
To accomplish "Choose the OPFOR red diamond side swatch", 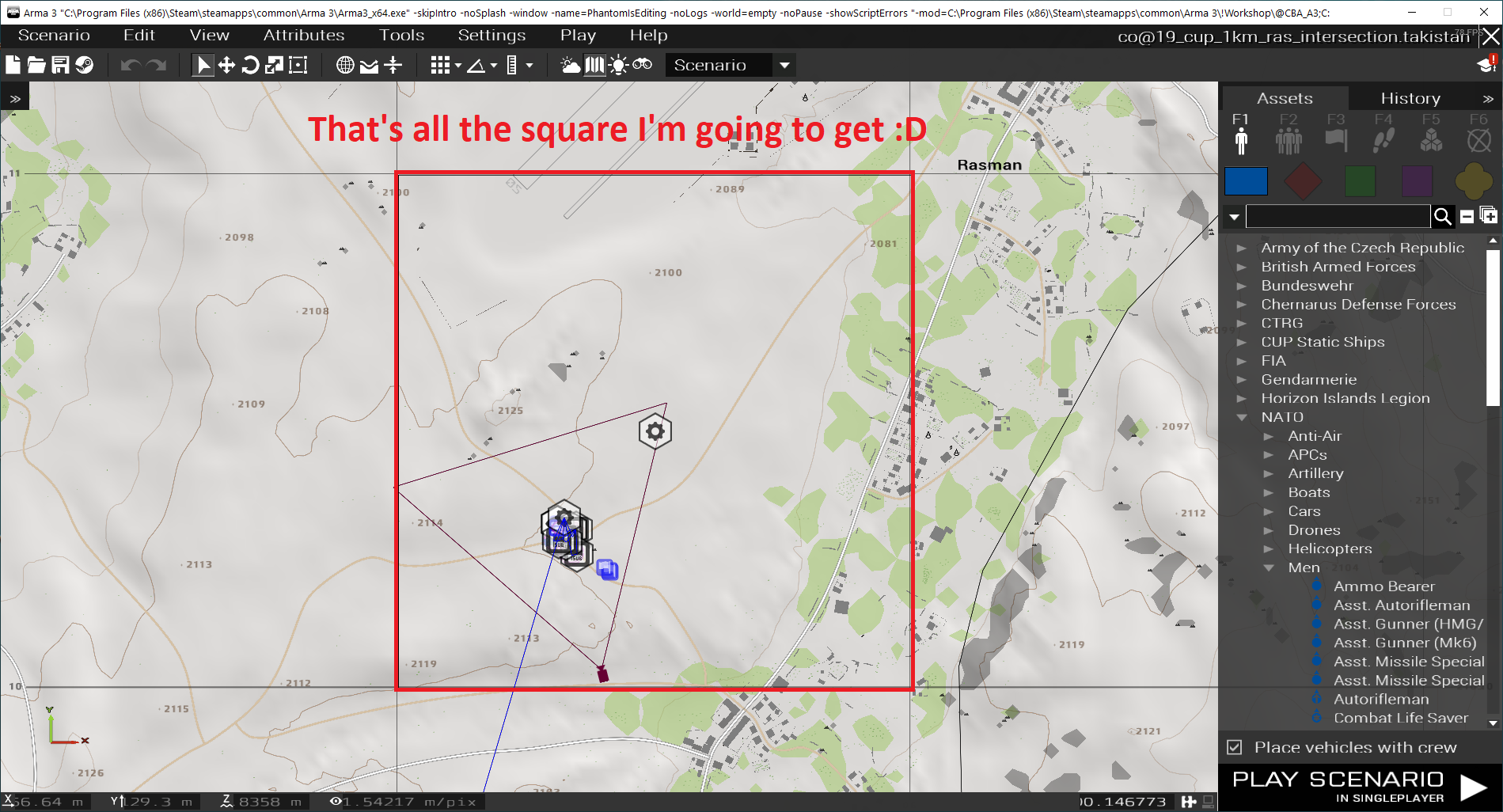I will (x=1303, y=181).
